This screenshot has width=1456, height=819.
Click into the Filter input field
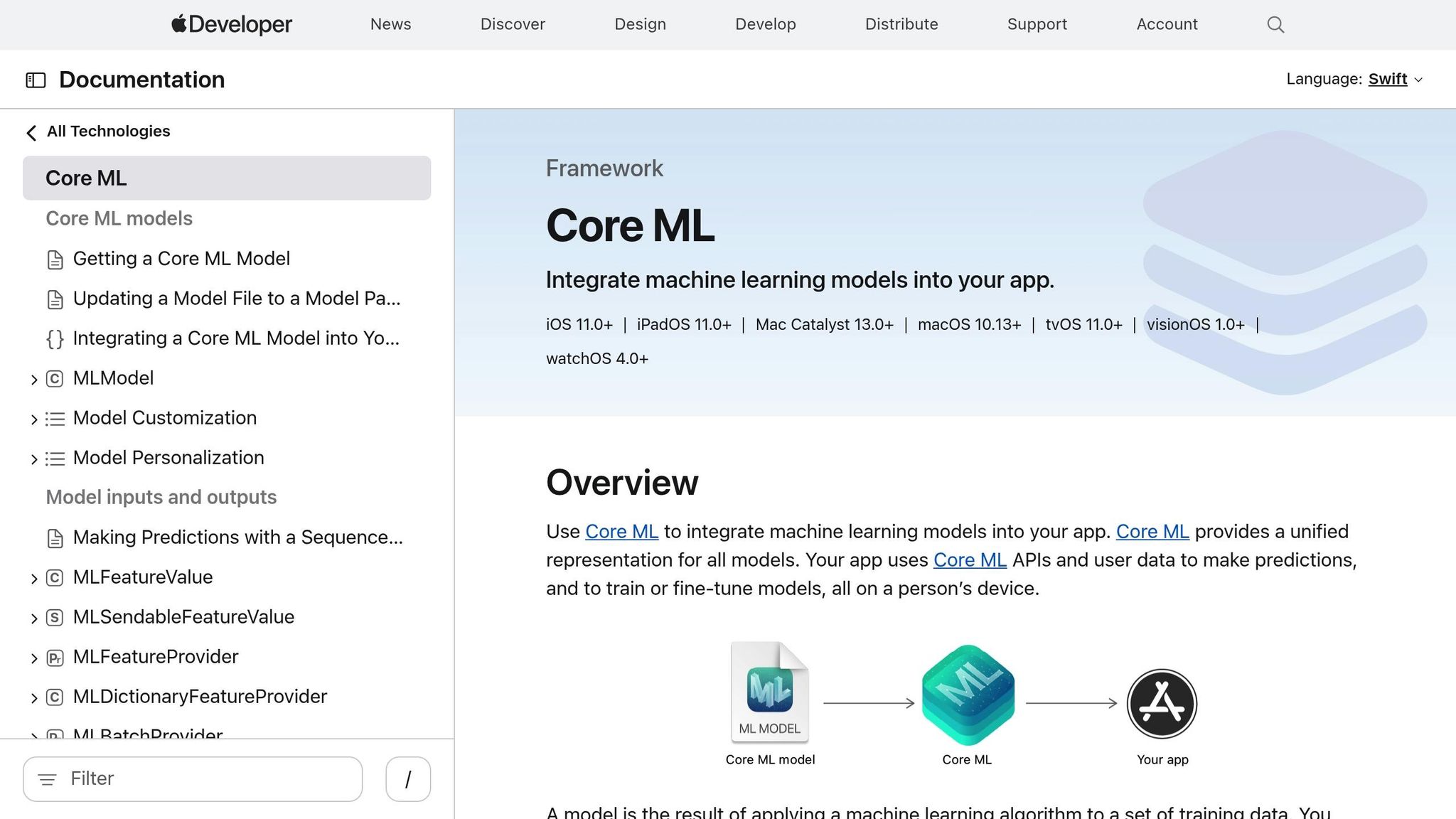193,779
